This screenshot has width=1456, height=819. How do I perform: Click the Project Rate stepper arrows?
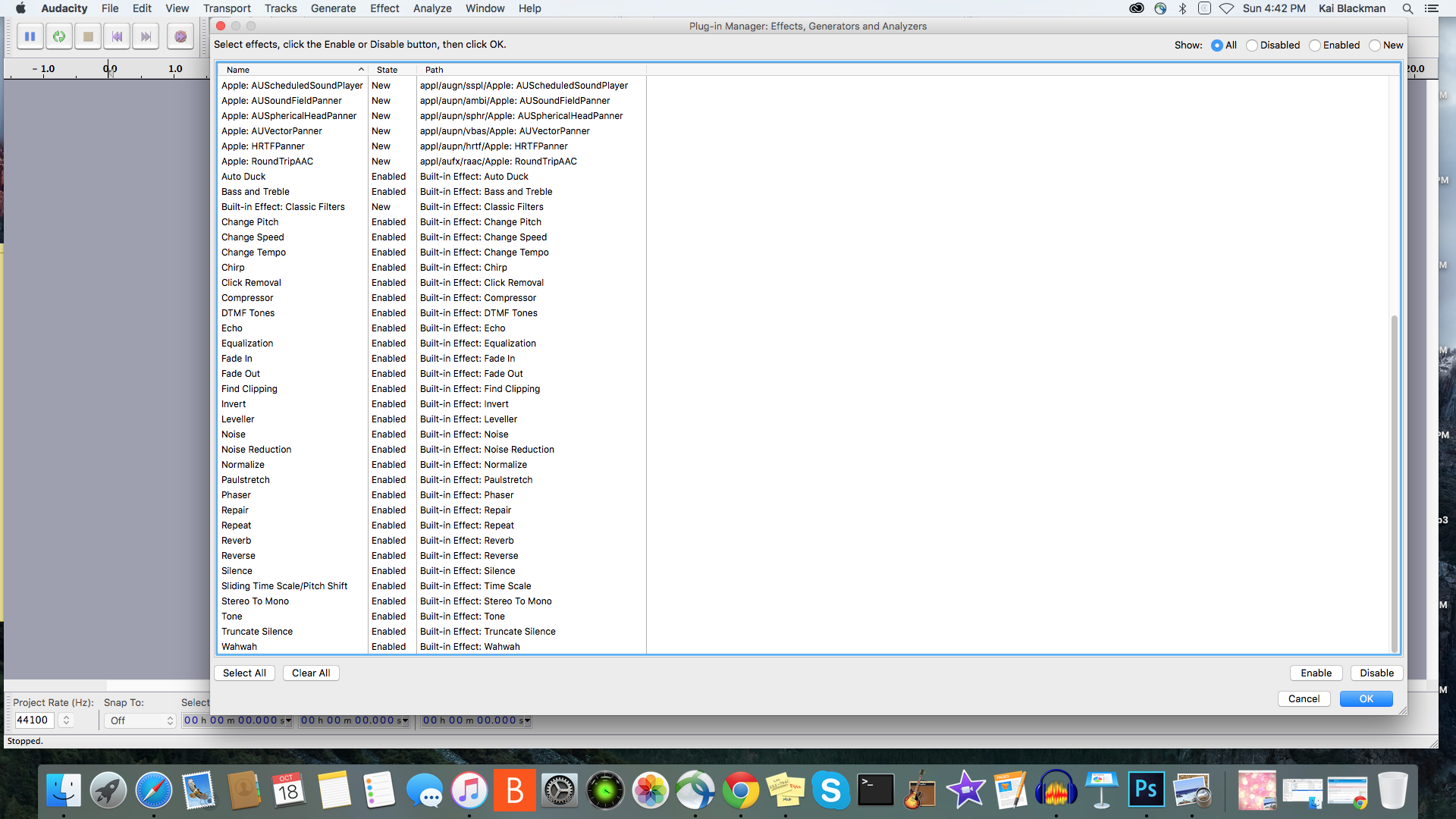pos(66,720)
